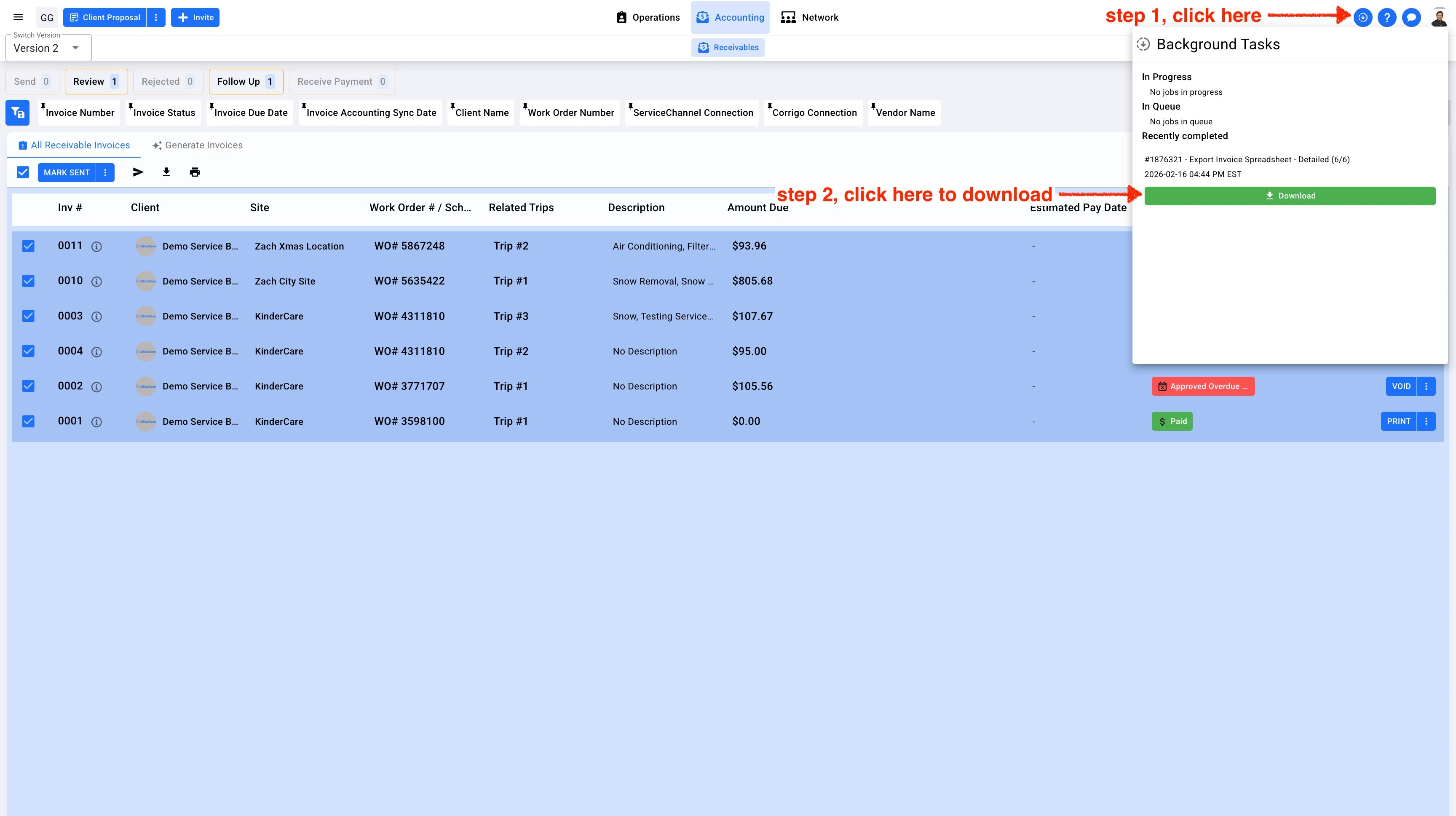Viewport: 1456px width, 816px height.
Task: Uncheck the select-all invoices checkbox
Action: pyautogui.click(x=23, y=172)
